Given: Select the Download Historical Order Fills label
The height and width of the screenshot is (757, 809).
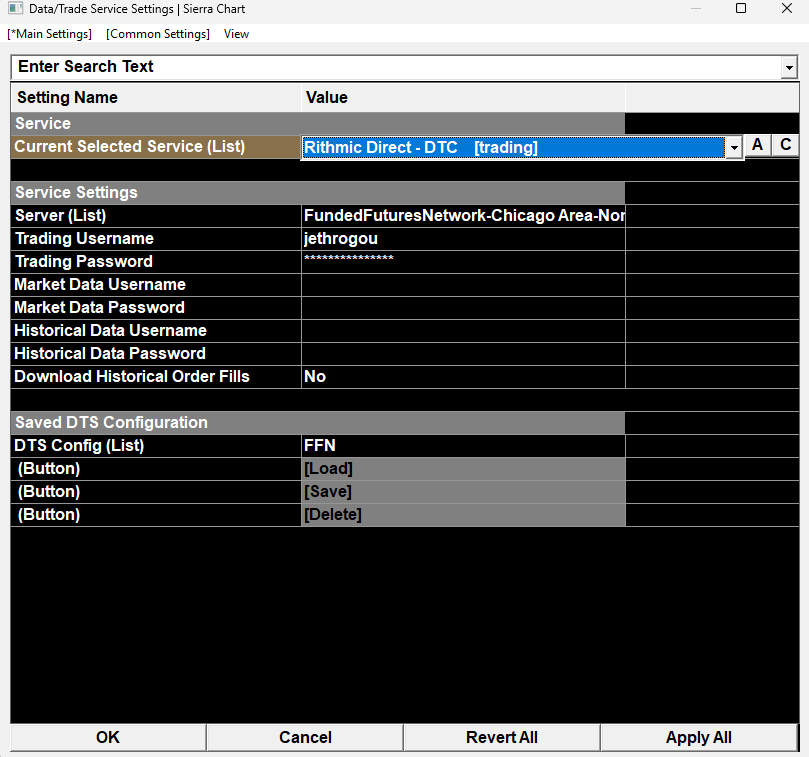Looking at the screenshot, I should coord(132,377).
